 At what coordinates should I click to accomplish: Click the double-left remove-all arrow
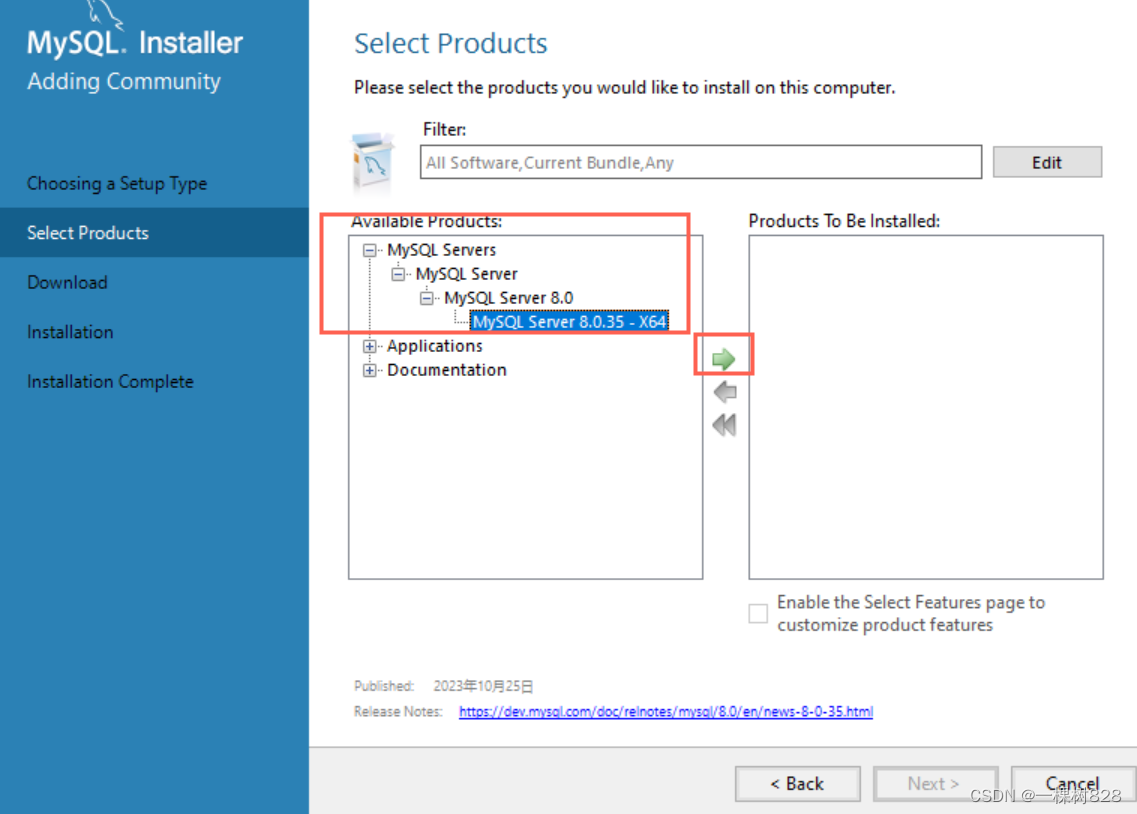click(x=724, y=425)
